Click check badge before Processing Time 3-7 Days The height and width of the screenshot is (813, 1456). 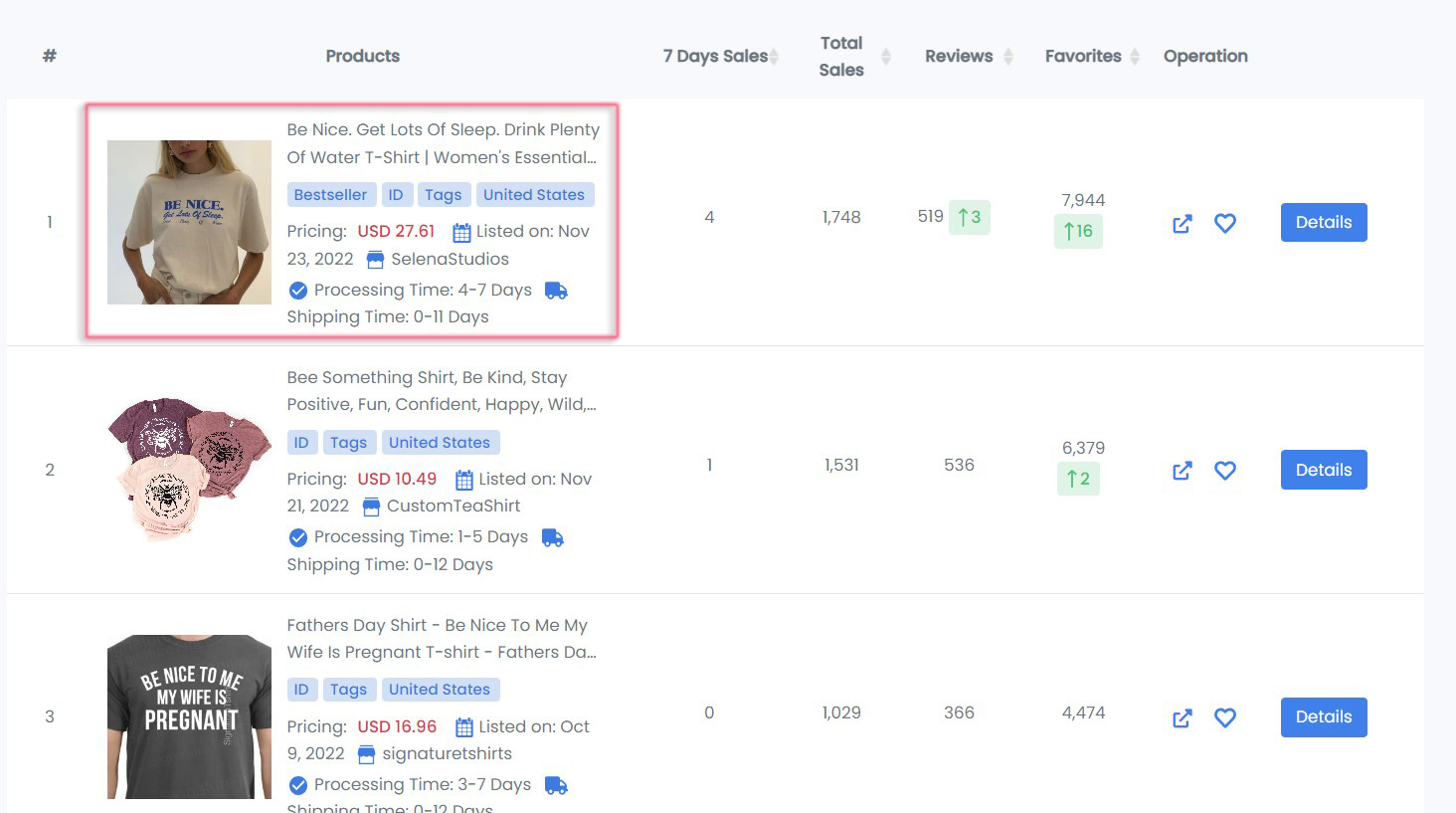point(297,785)
